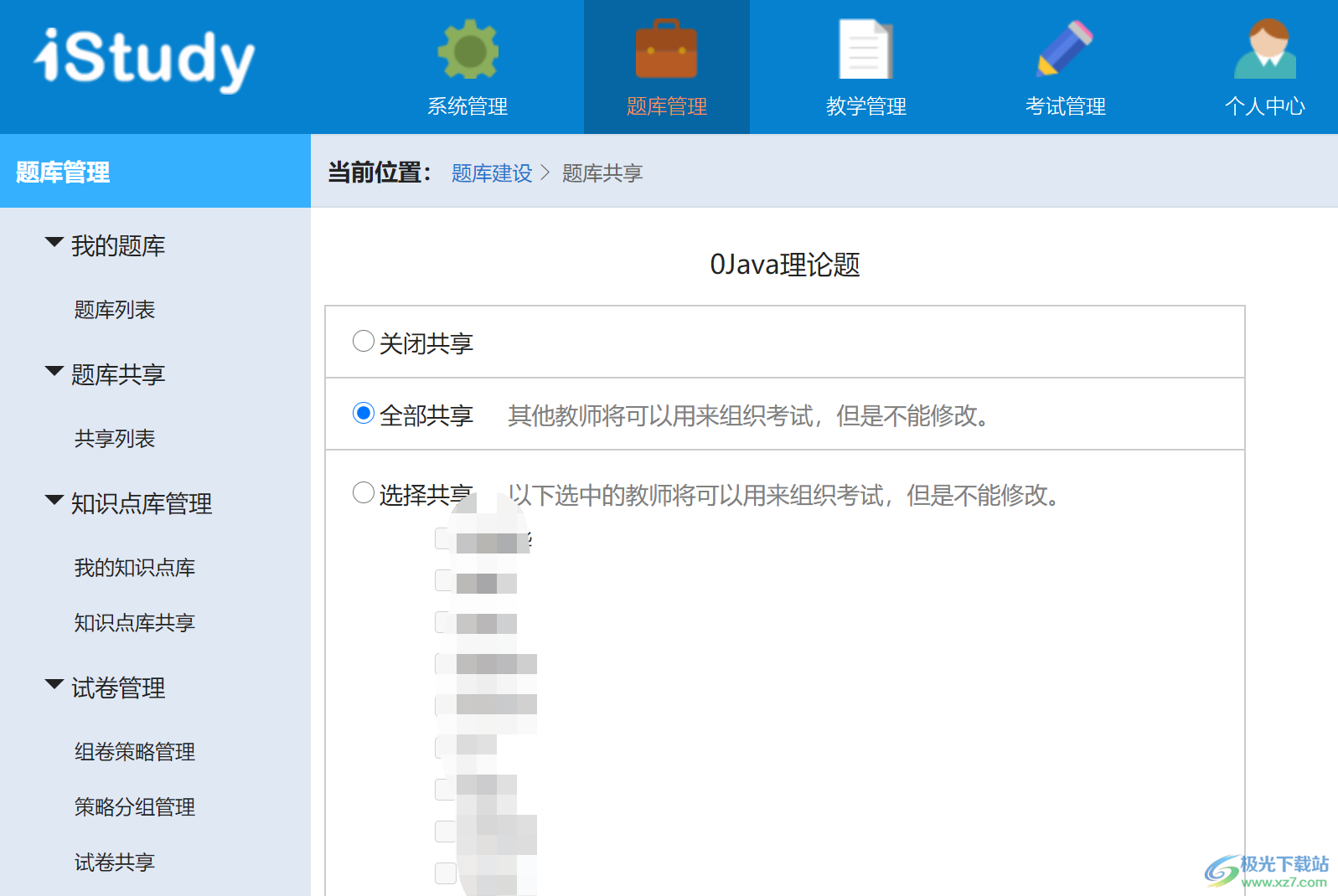Click the 我的题库 section label

pos(118,246)
